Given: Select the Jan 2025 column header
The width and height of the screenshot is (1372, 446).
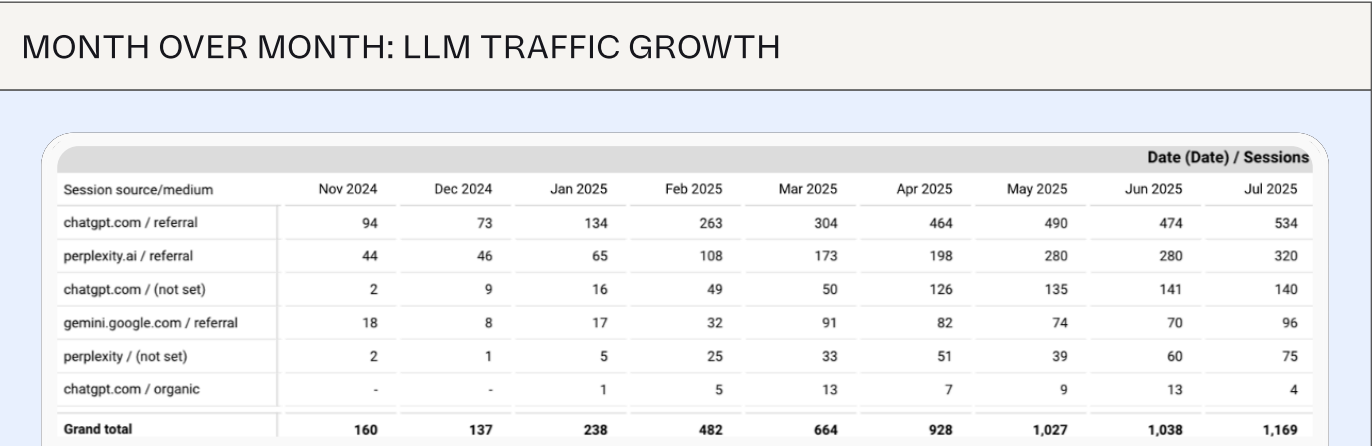Looking at the screenshot, I should click(x=578, y=189).
